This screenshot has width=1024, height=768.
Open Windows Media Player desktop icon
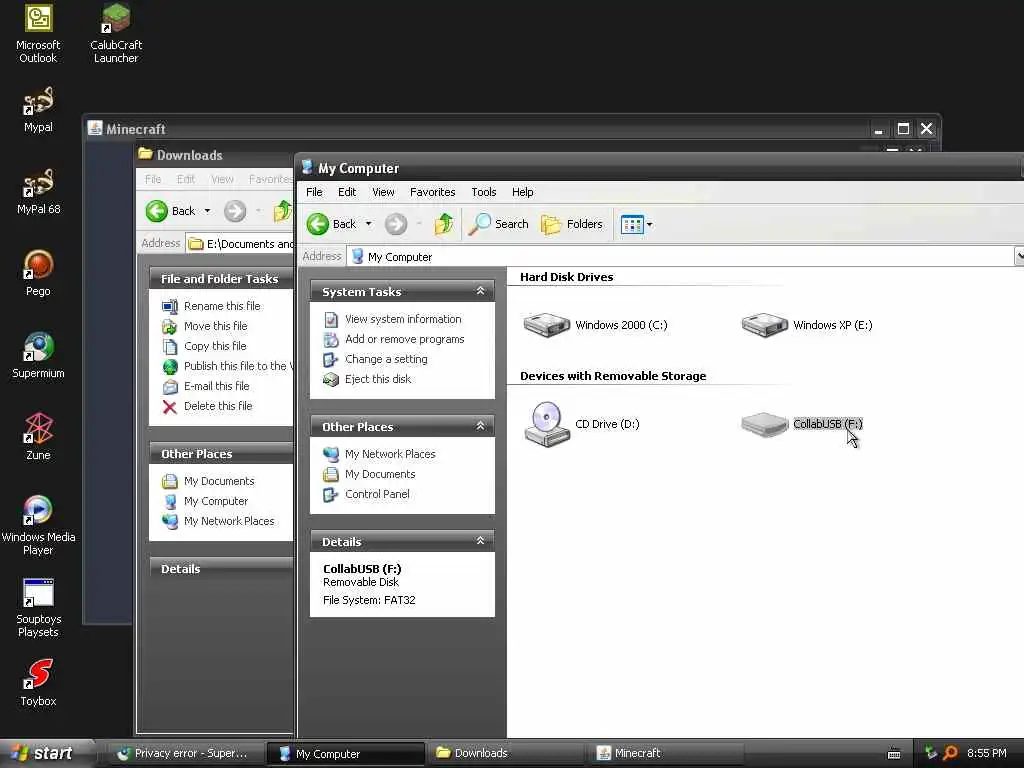(39, 526)
